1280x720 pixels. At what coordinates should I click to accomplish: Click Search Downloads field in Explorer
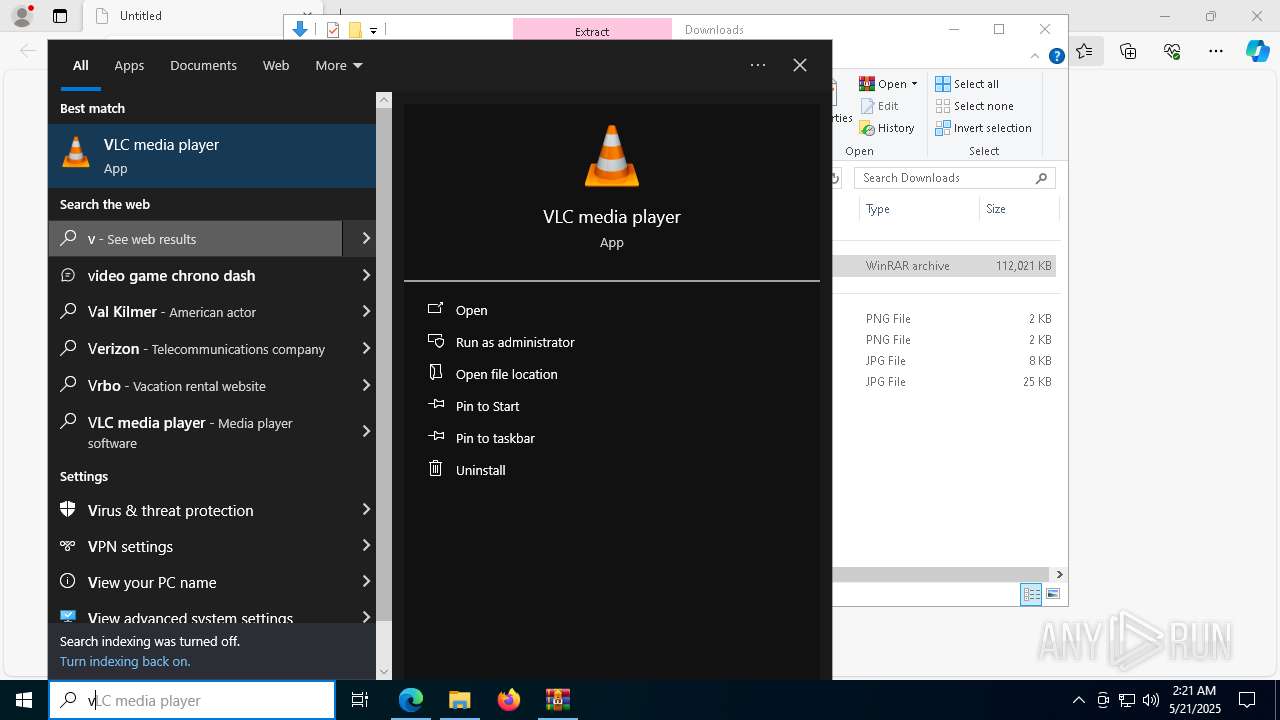[x=955, y=178]
